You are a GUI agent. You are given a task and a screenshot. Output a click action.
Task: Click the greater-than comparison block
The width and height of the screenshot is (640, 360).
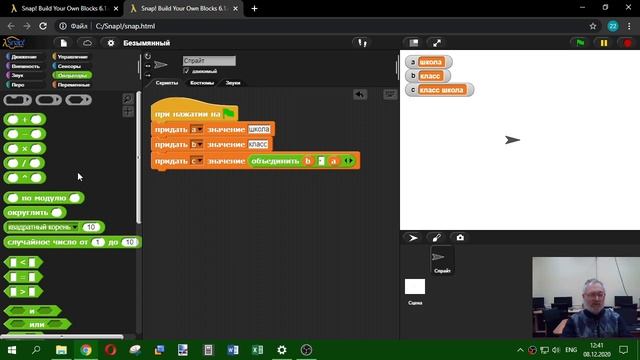click(23, 292)
